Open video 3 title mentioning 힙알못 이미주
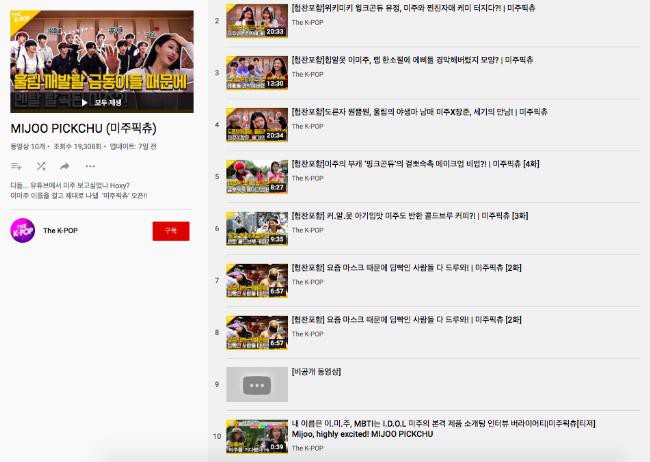The image size is (650, 462). tap(412, 60)
